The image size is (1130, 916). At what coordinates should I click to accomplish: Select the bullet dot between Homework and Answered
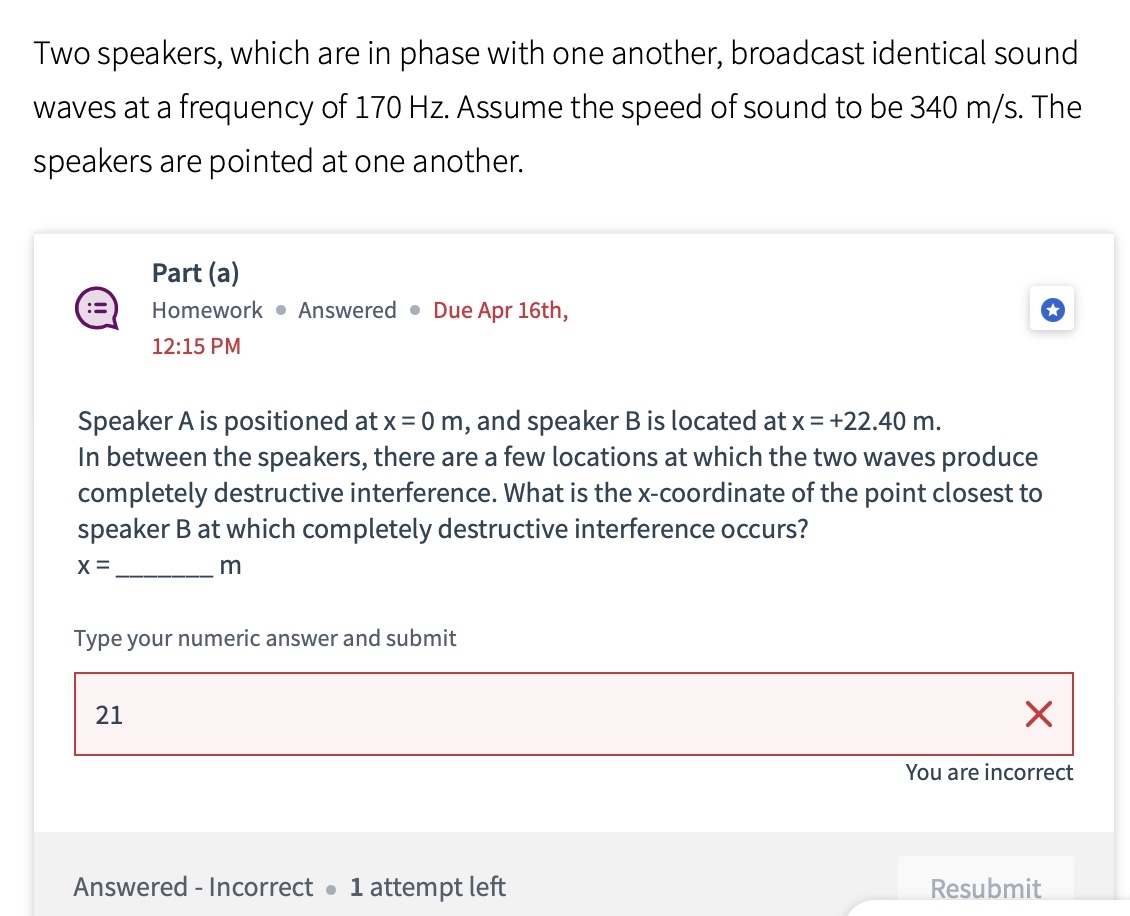(x=279, y=310)
